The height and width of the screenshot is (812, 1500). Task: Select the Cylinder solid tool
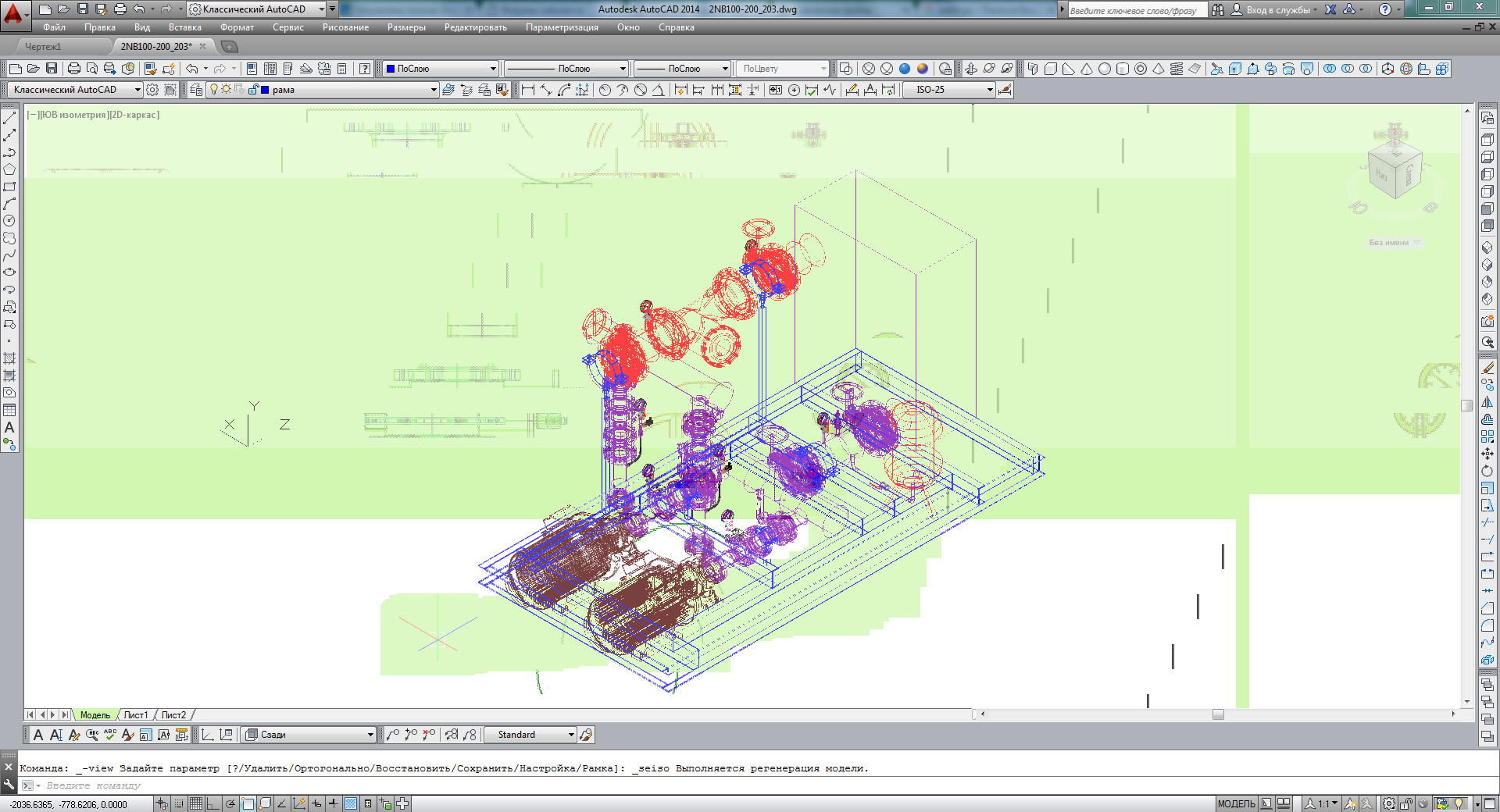pyautogui.click(x=1123, y=69)
